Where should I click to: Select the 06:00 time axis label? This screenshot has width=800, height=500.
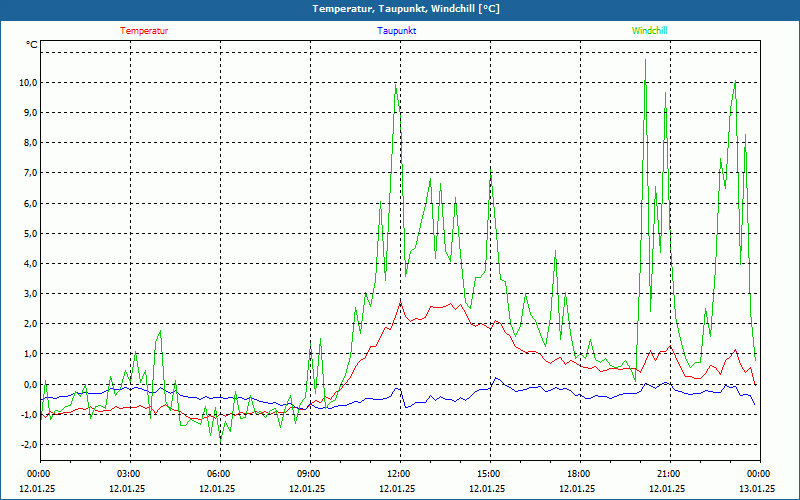coord(219,474)
